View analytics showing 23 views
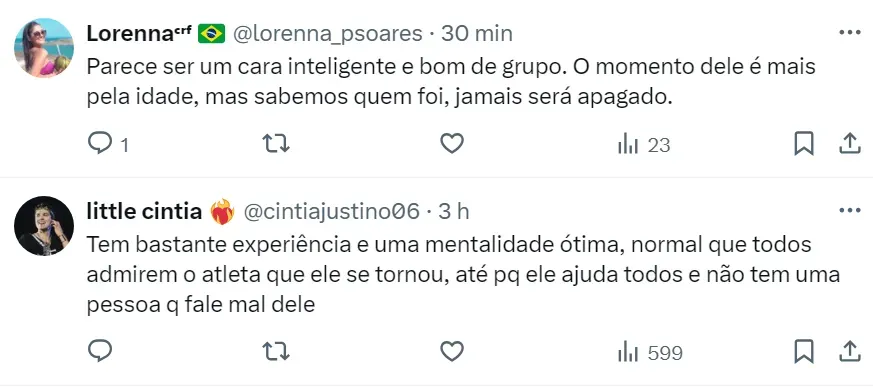This screenshot has height=392, width=873. click(644, 145)
